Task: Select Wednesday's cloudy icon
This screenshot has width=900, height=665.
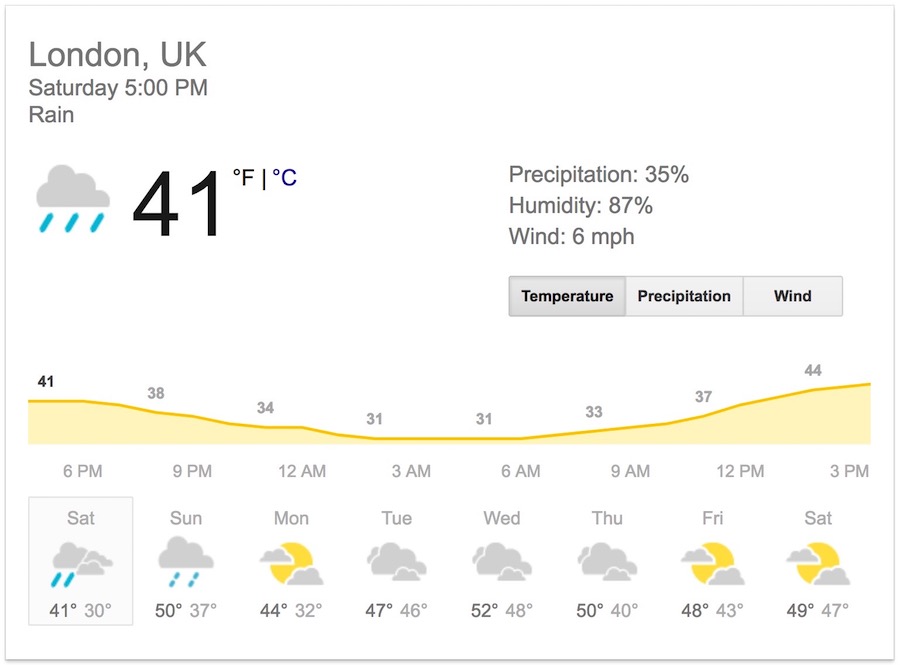Action: (x=502, y=562)
